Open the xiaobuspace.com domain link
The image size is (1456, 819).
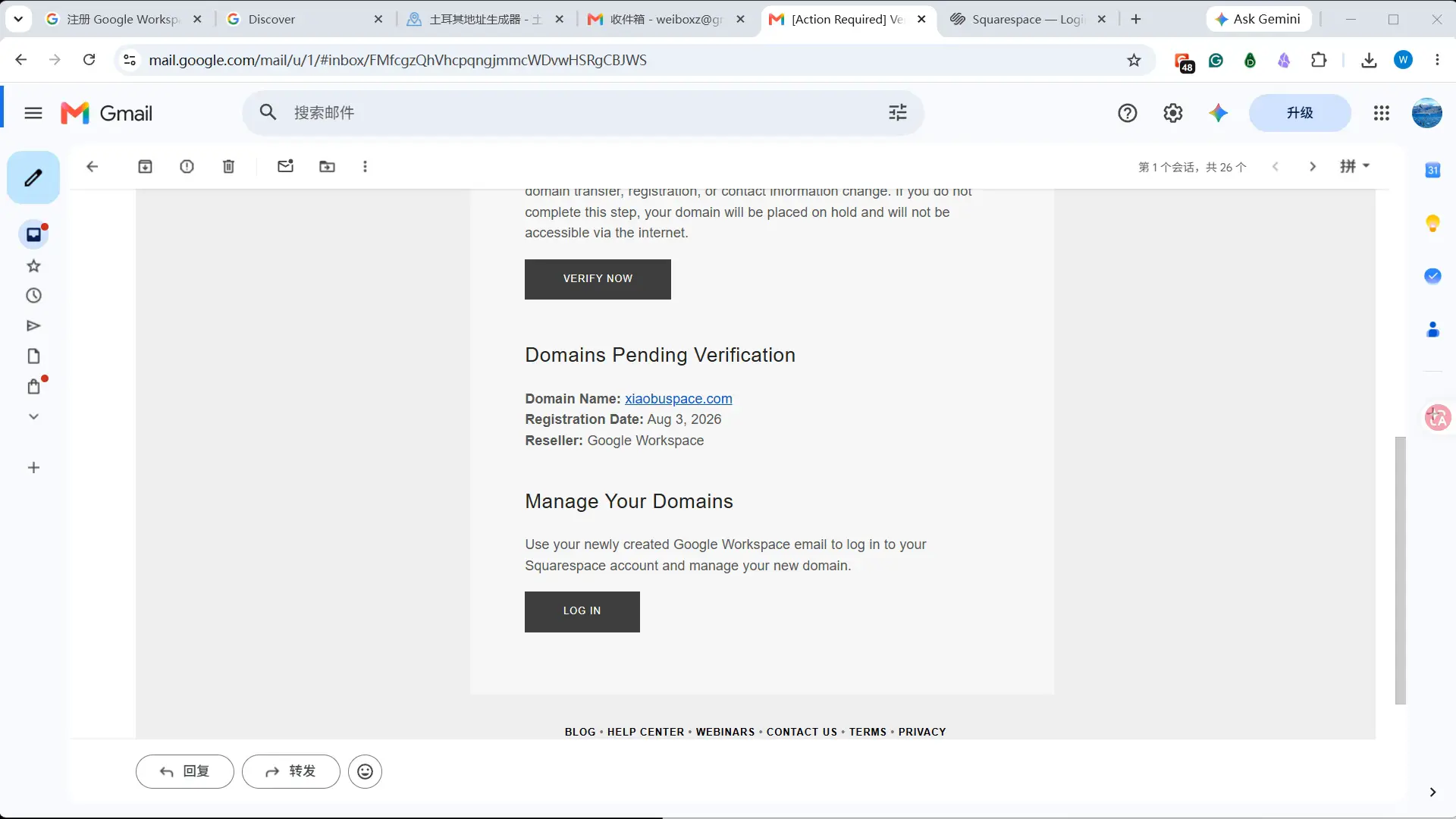(x=679, y=399)
